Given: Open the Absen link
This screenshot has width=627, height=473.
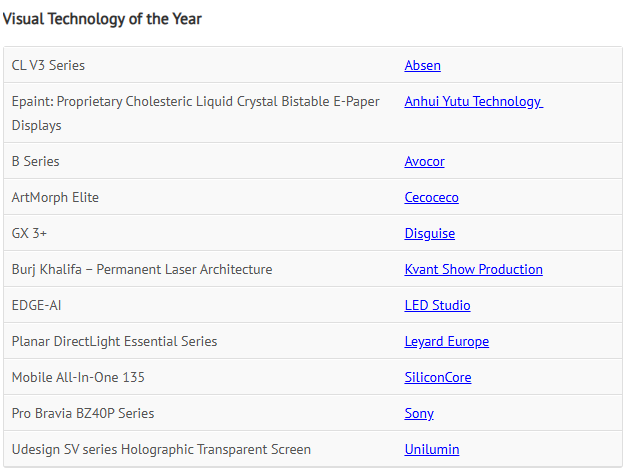Looking at the screenshot, I should click(422, 65).
